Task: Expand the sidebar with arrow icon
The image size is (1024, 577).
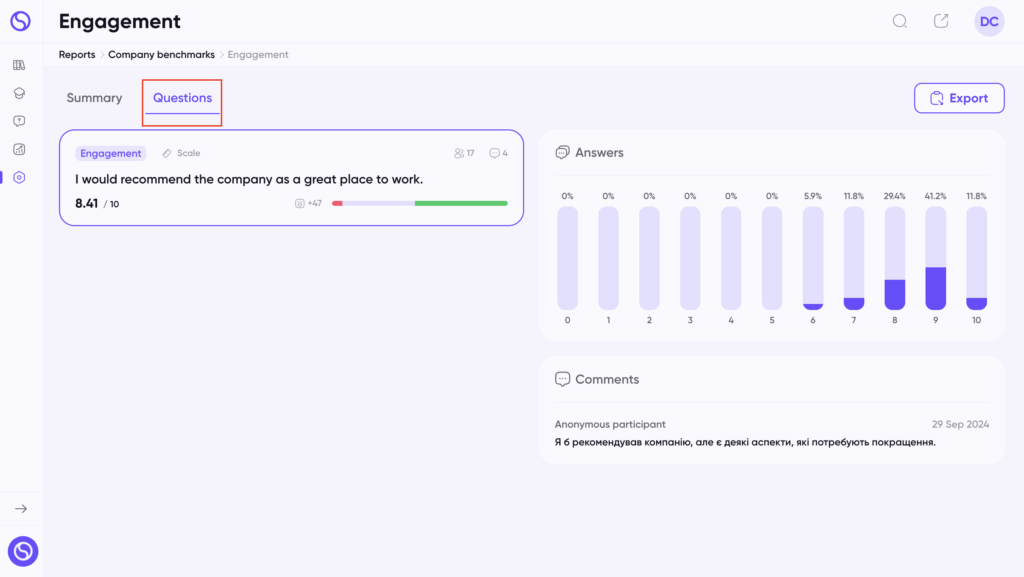Action: coord(21,508)
